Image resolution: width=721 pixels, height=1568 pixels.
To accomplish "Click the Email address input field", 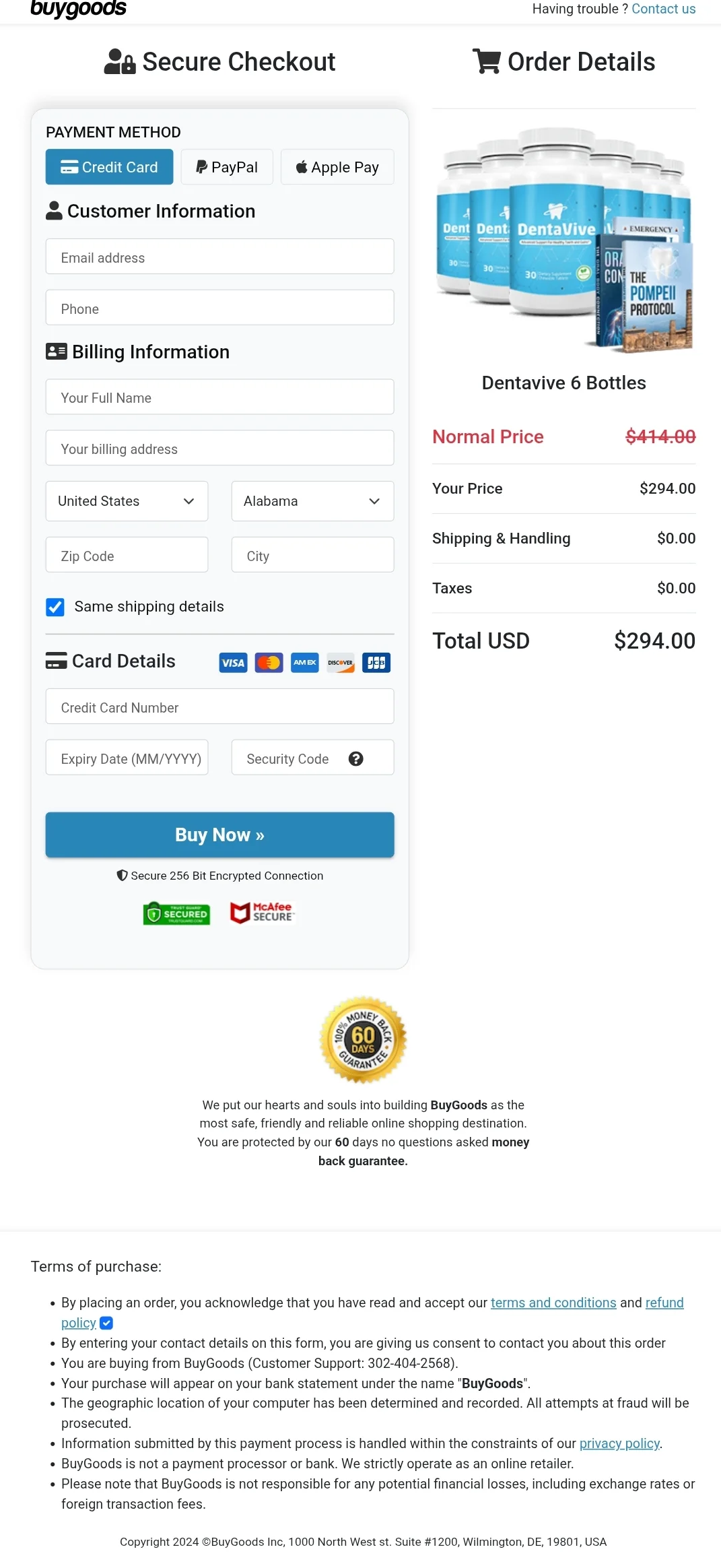I will pyautogui.click(x=219, y=257).
